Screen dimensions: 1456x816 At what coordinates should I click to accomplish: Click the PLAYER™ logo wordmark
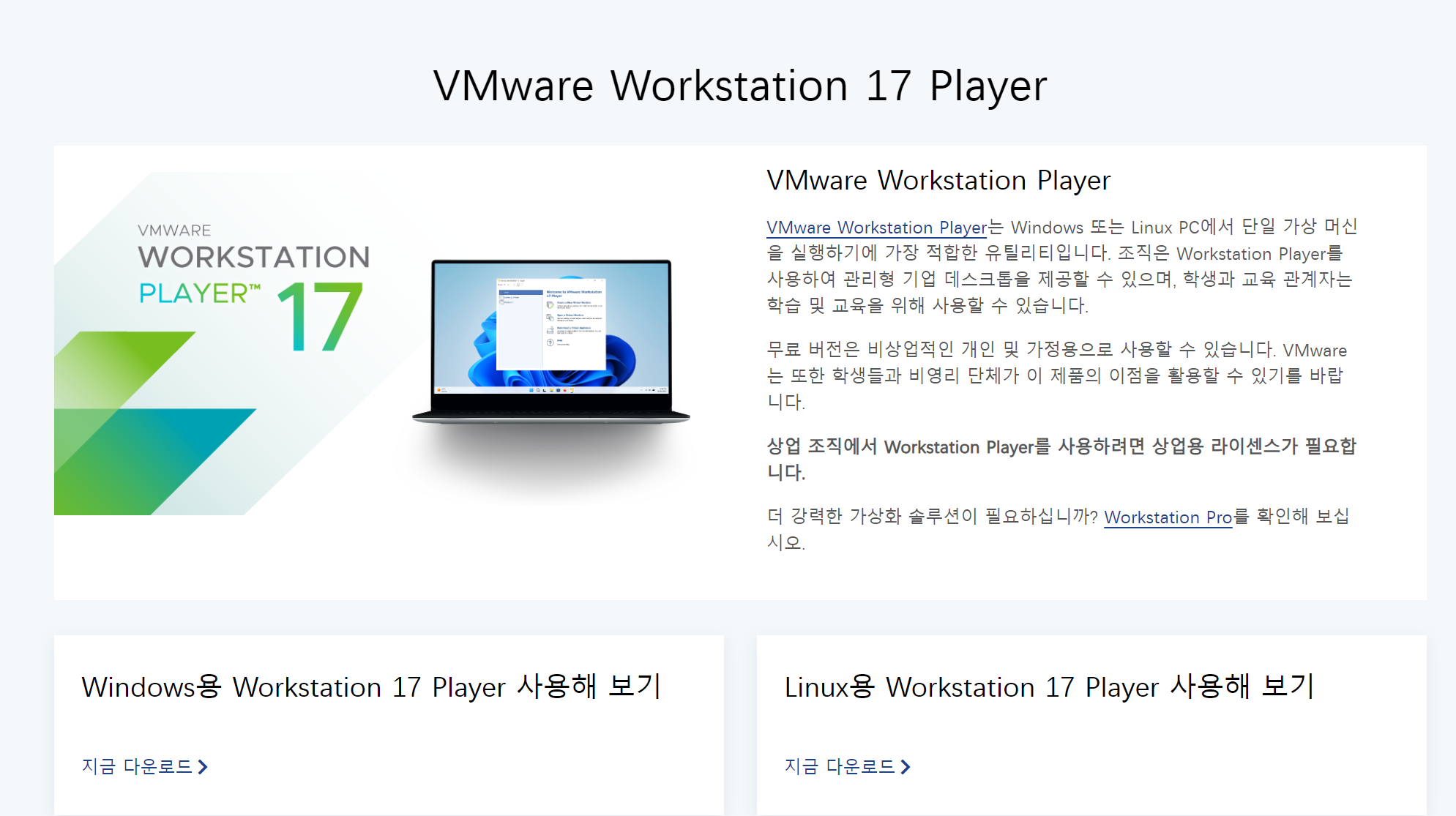[x=199, y=293]
